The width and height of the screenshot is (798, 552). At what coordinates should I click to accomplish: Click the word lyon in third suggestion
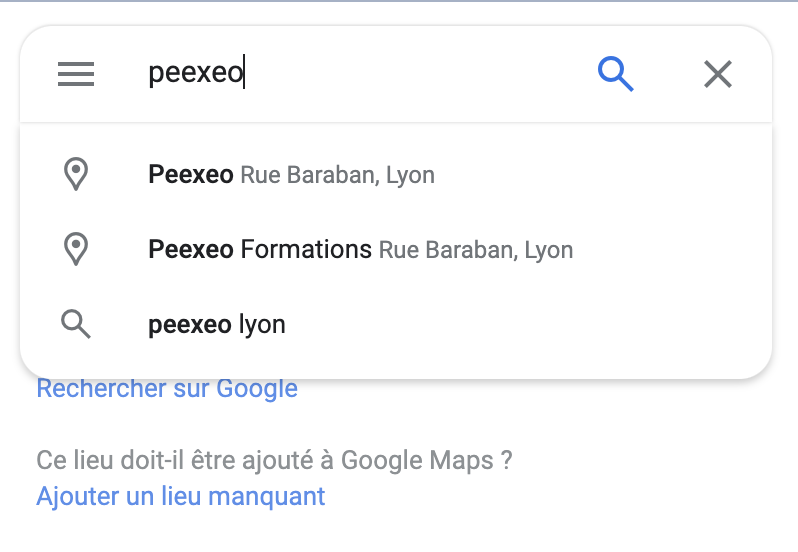pyautogui.click(x=262, y=325)
